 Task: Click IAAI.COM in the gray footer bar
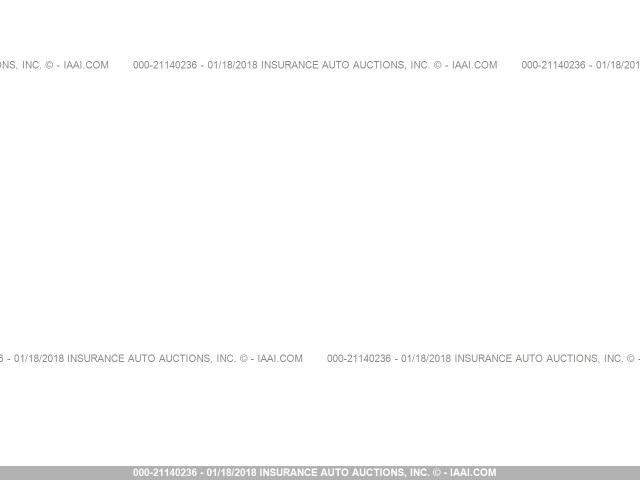(472, 473)
